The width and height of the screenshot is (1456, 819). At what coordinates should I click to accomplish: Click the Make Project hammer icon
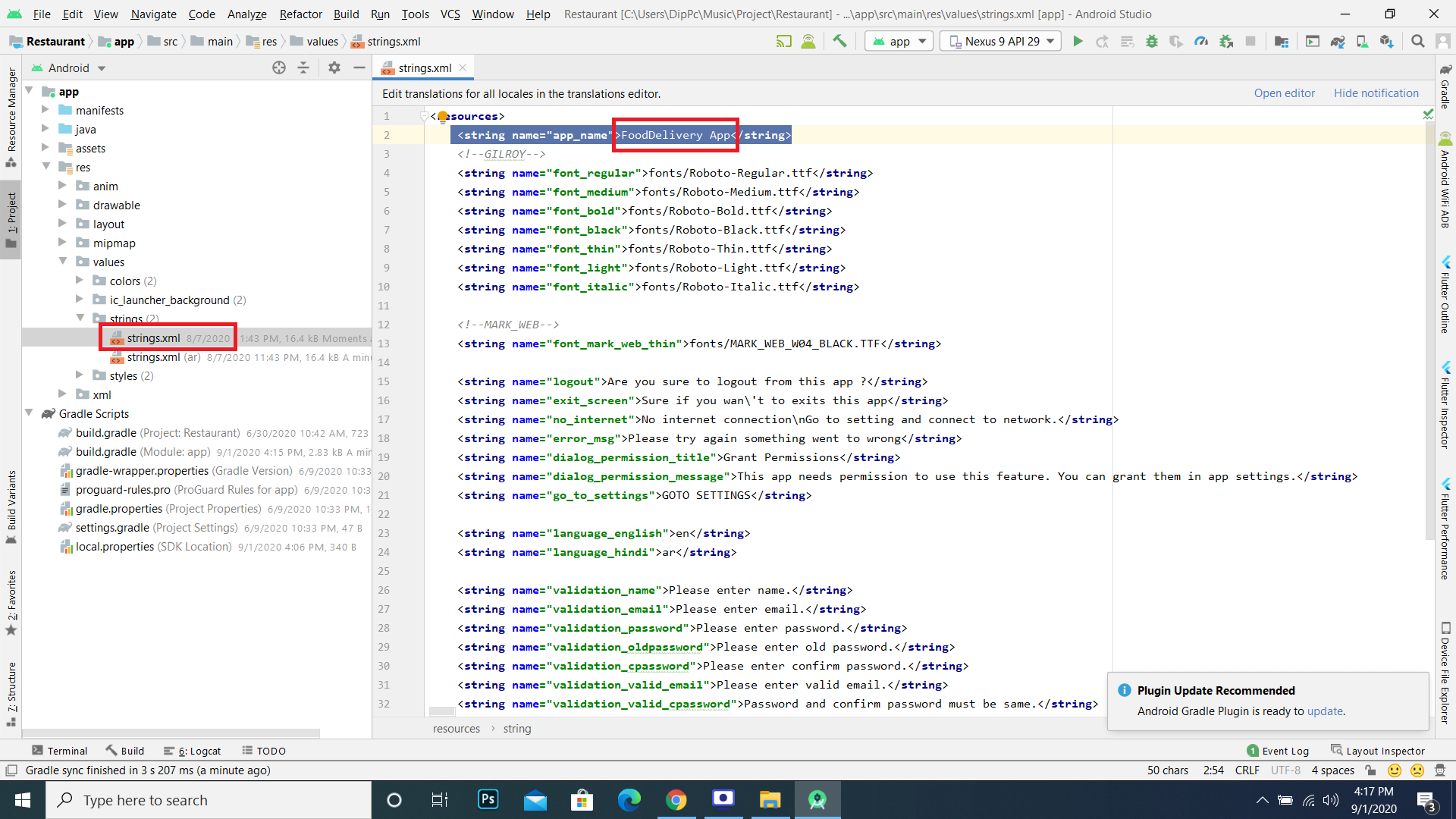(x=839, y=42)
